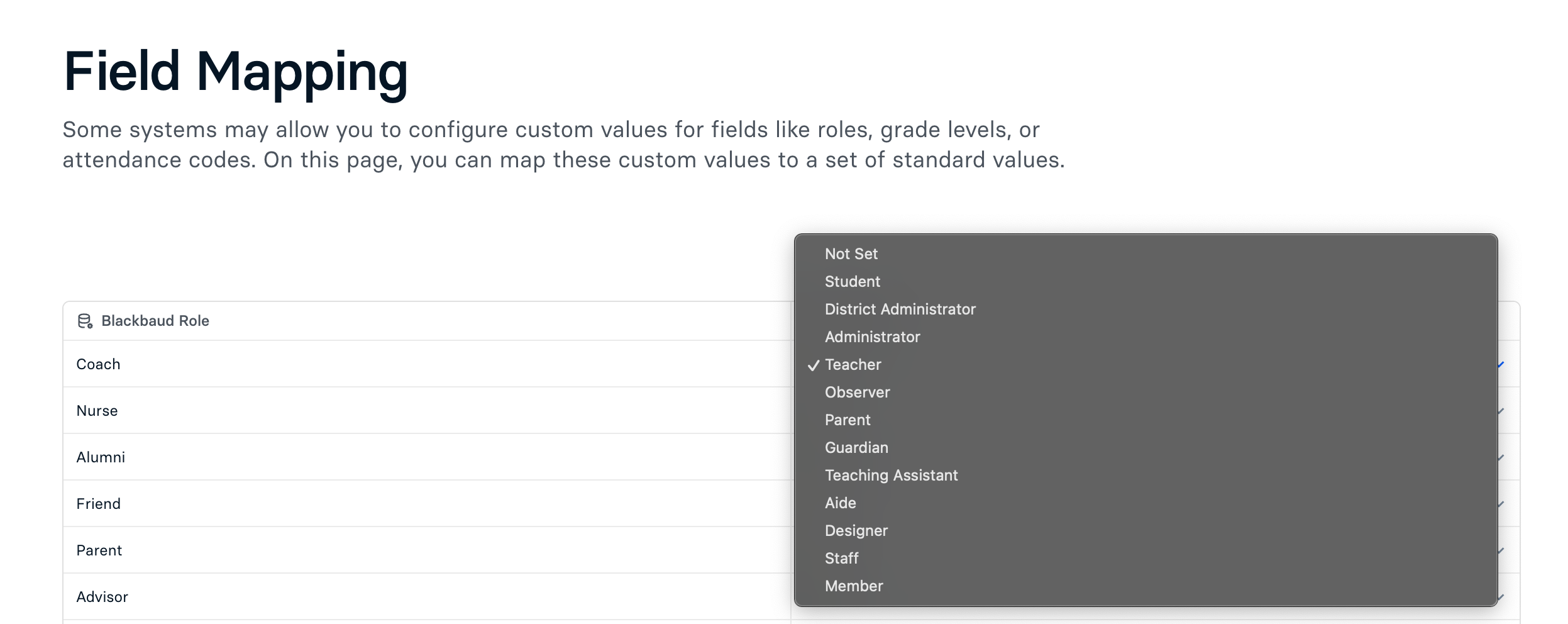Select the Administrator option in the menu
Image resolution: width=1568 pixels, height=624 pixels.
872,337
